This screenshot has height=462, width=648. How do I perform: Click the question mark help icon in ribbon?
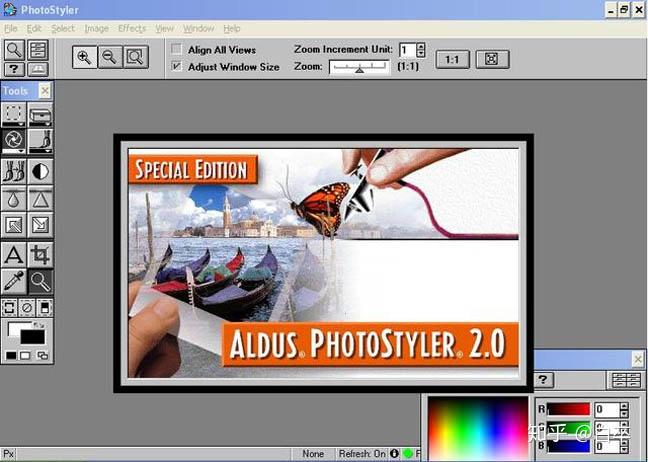tap(14, 69)
